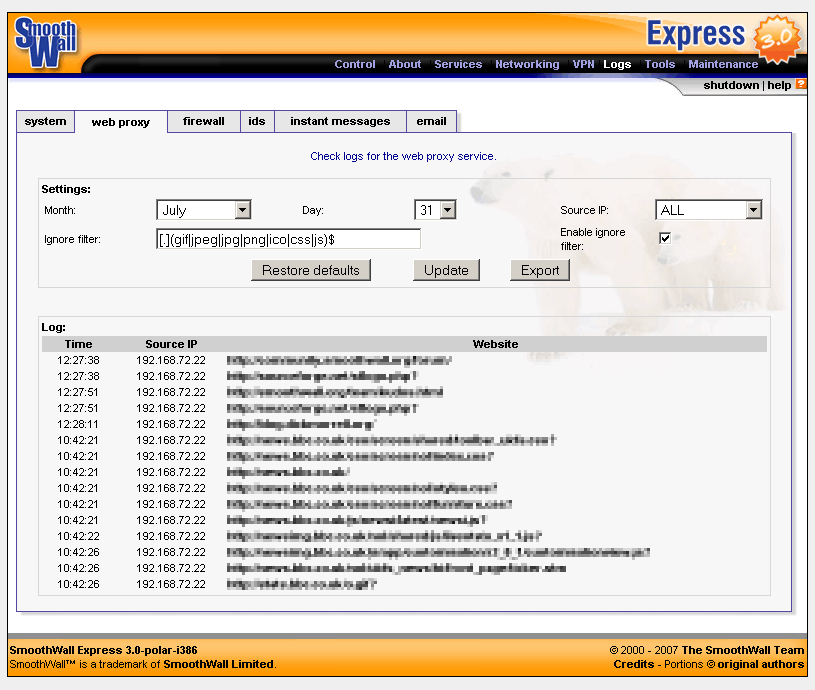
Task: Click the Time column header
Action: 78,344
